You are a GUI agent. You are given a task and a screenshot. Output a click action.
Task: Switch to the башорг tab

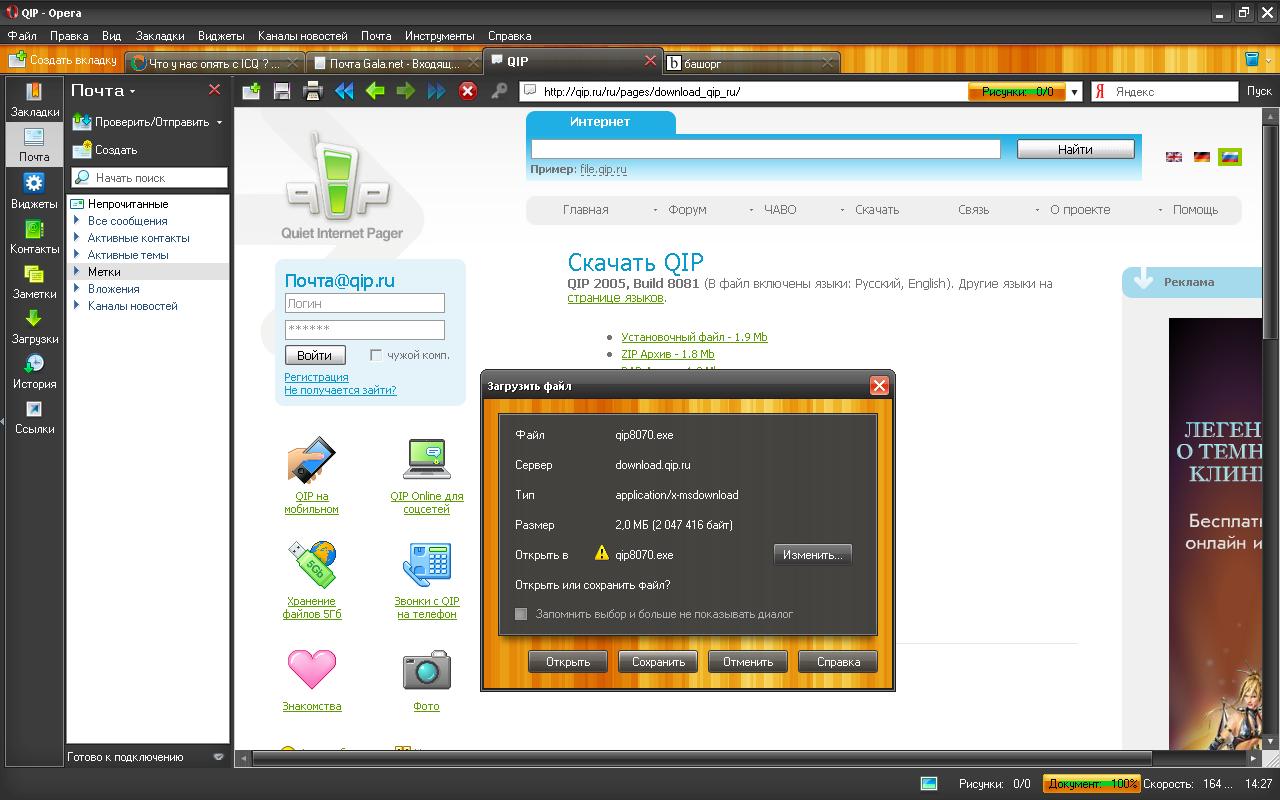tap(750, 63)
